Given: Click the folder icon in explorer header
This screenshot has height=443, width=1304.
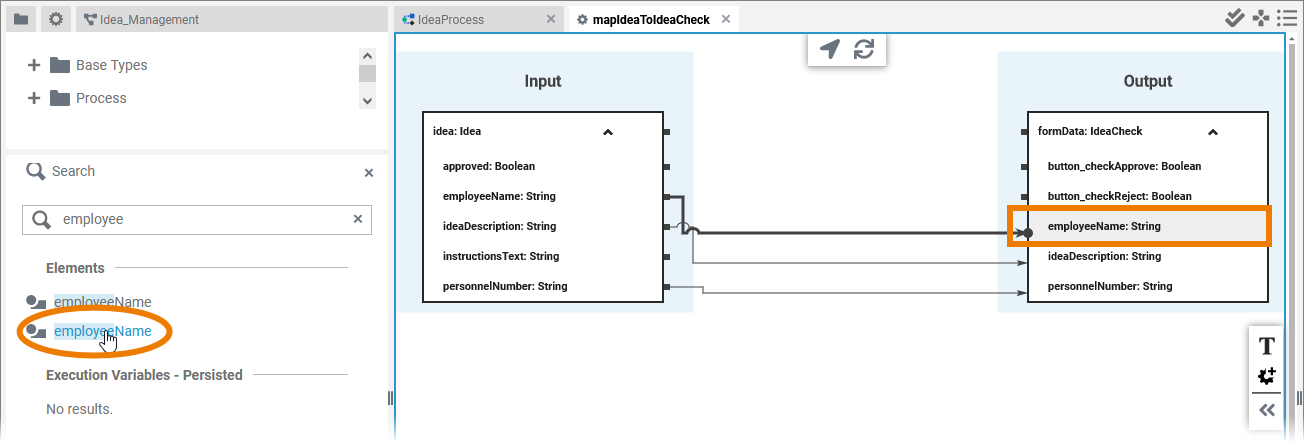Looking at the screenshot, I should coord(21,19).
